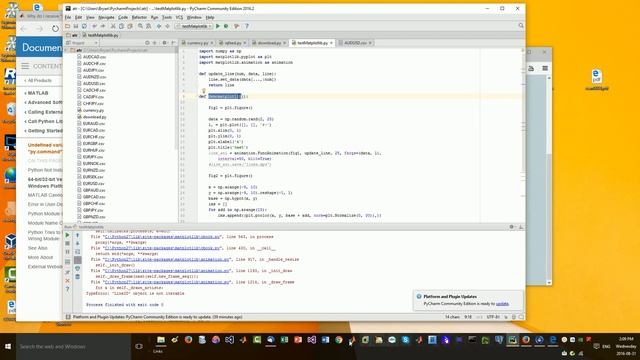The image size is (640, 360).
Task: Open the UTF-8 encoding selector in status bar
Action: (493, 317)
